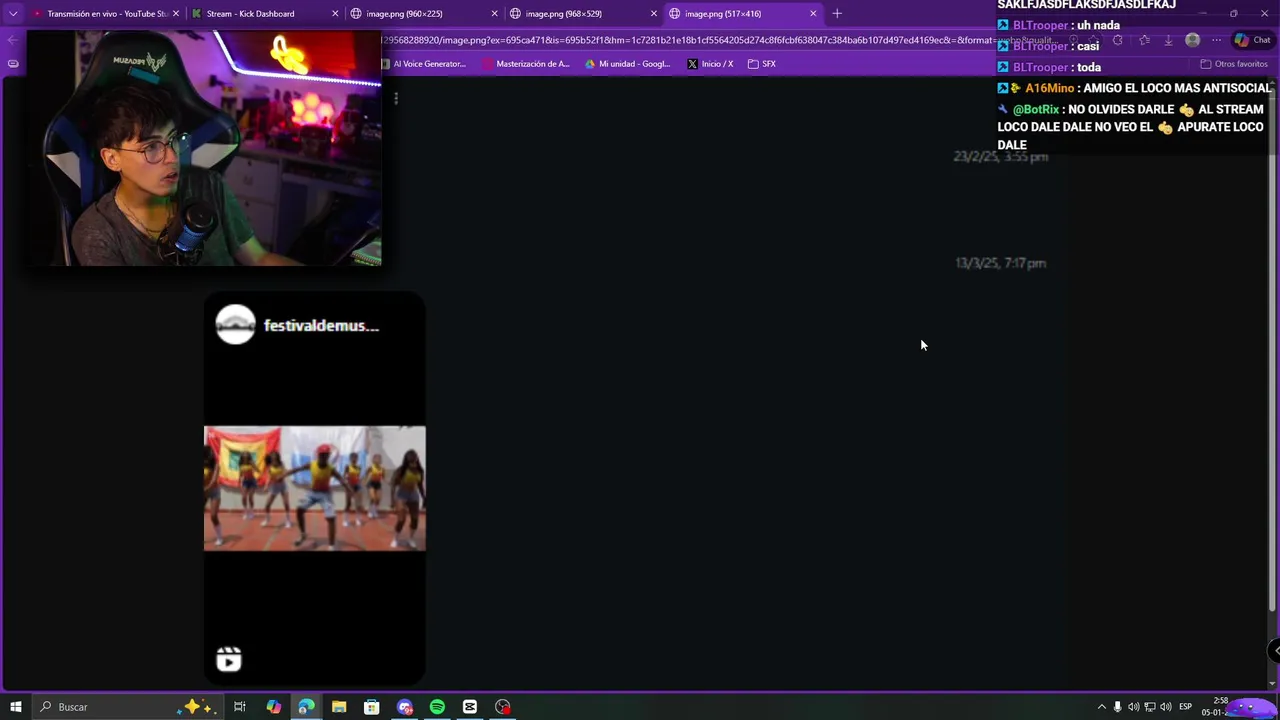Open Discord from the taskbar

pos(405,707)
